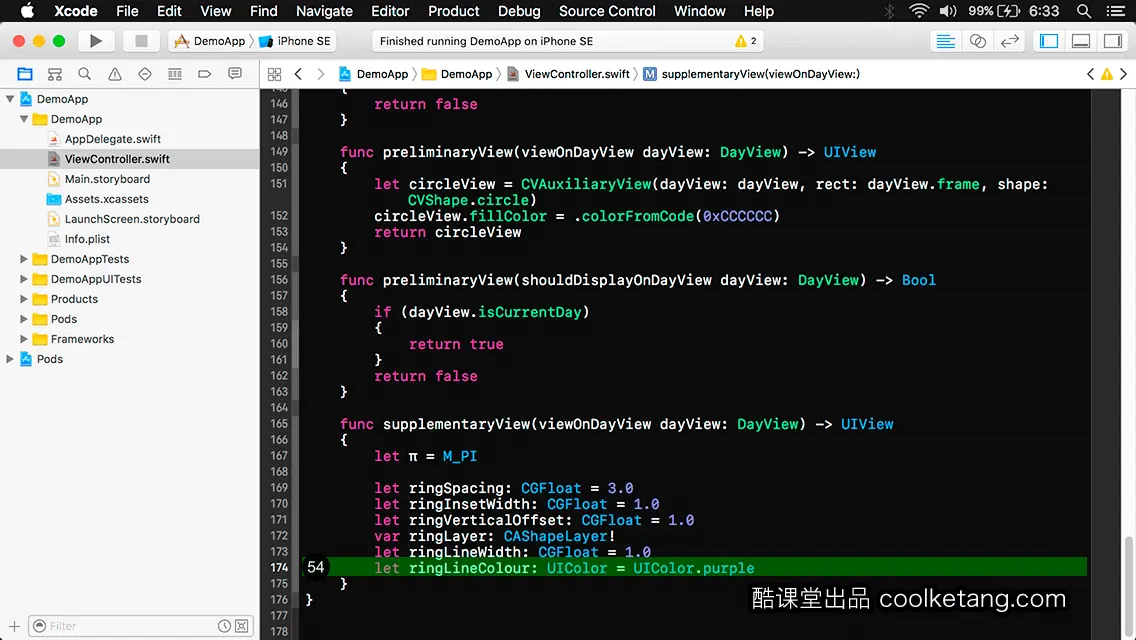Add a new file with plus button

(x=14, y=626)
